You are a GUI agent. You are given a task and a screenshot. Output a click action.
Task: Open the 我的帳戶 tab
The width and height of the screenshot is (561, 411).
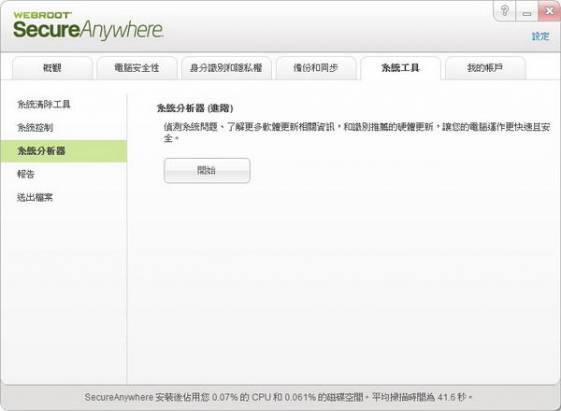tap(485, 68)
